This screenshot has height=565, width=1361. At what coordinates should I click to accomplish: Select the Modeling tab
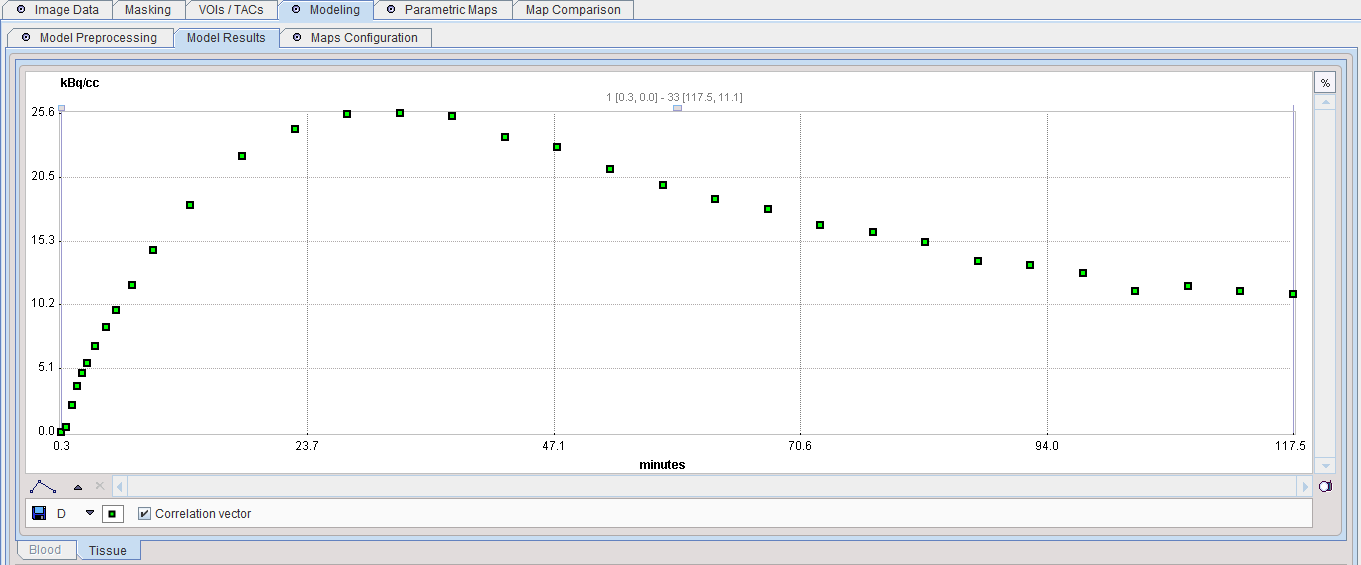tap(325, 10)
